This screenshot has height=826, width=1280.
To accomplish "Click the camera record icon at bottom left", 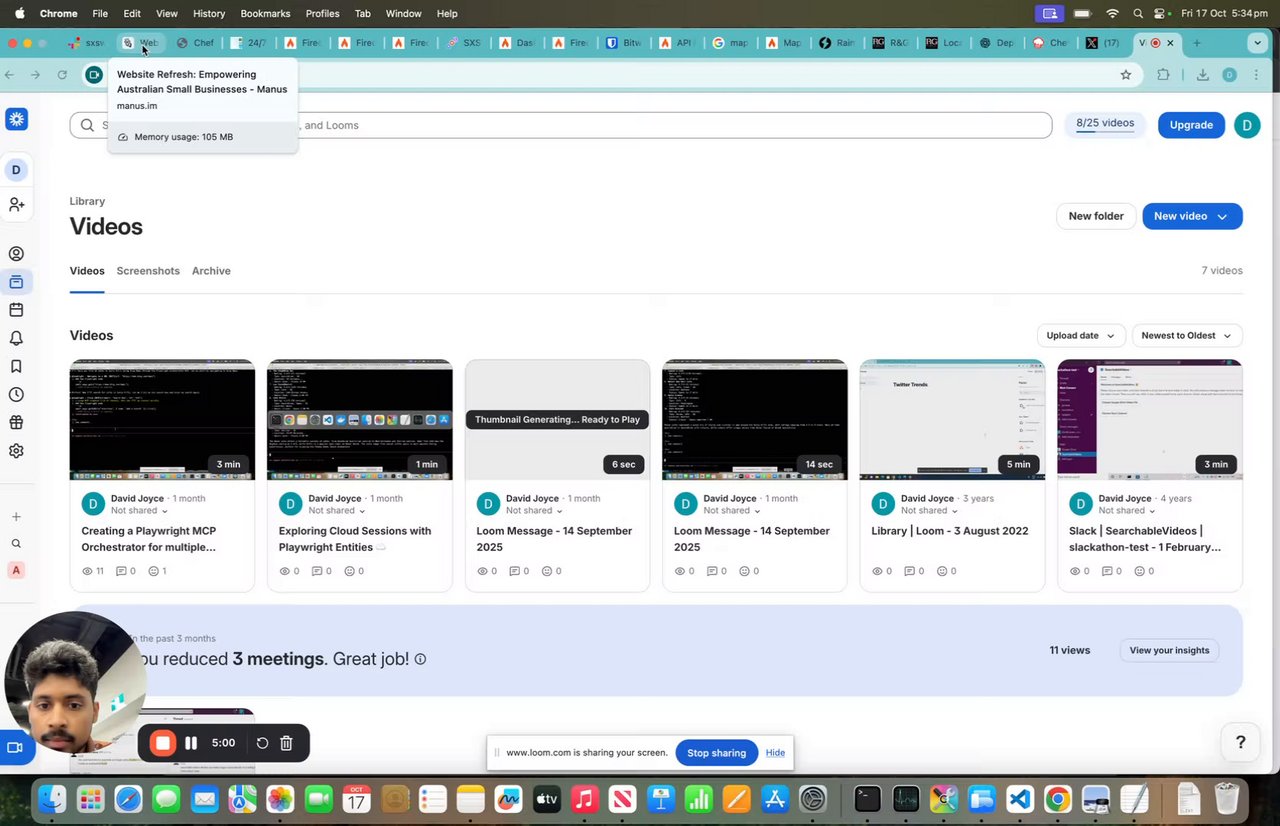I will pyautogui.click(x=15, y=747).
